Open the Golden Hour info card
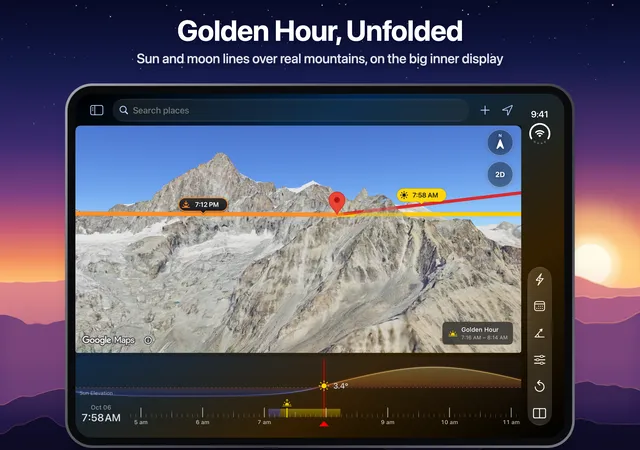Screen dimensions: 640x450 point(478,333)
